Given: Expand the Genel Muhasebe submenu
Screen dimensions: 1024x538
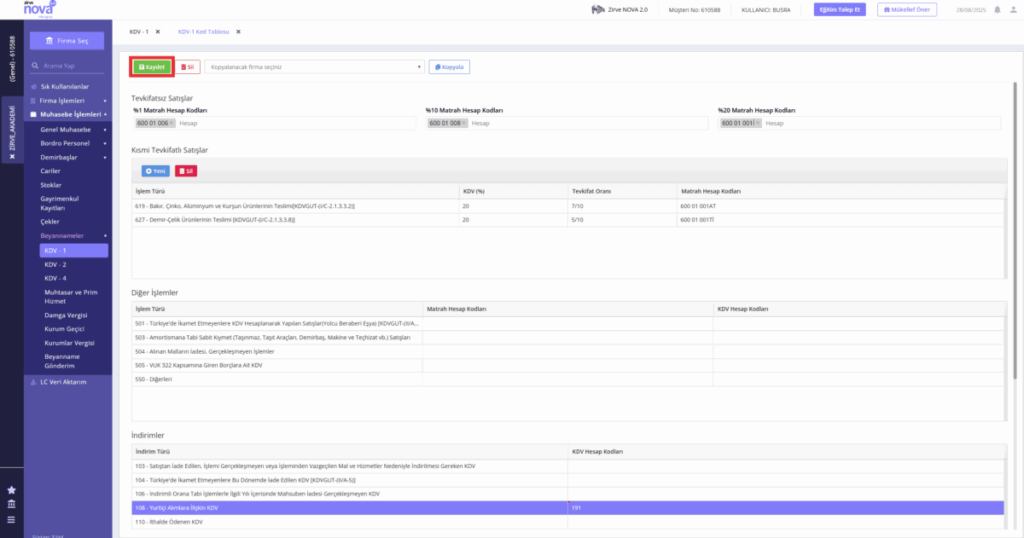Looking at the screenshot, I should click(x=73, y=129).
